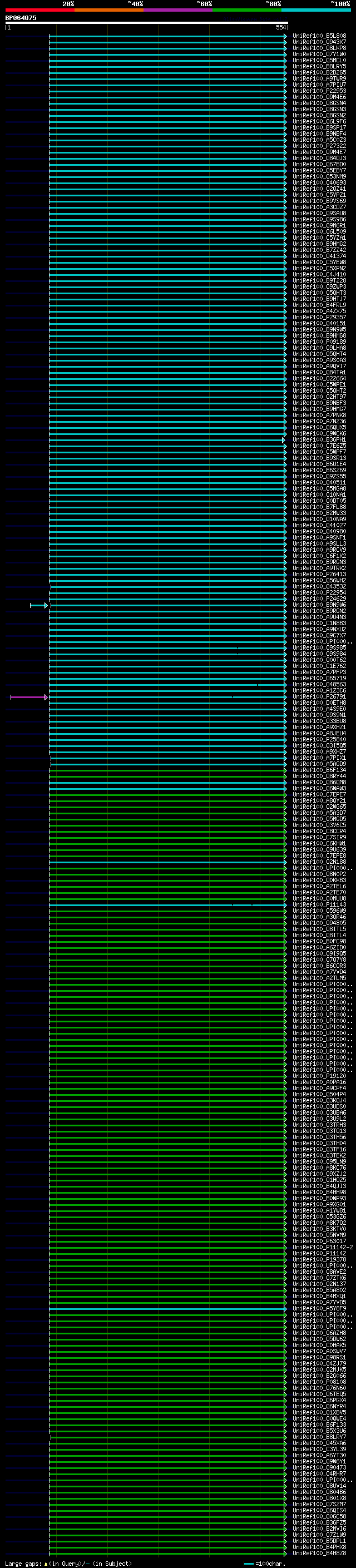Open hit UniRef100_P09189
356x1568 pixels.
(319, 342)
